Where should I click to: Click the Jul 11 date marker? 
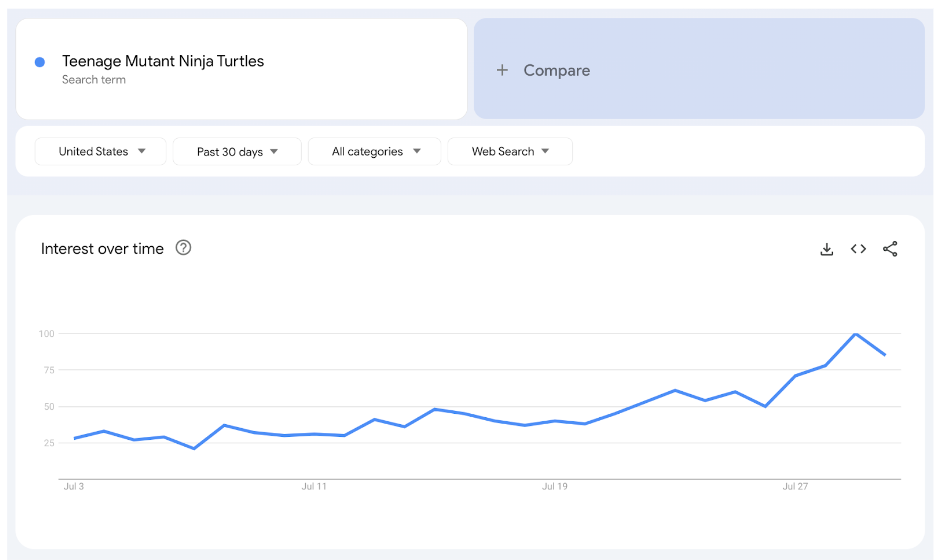pos(314,487)
